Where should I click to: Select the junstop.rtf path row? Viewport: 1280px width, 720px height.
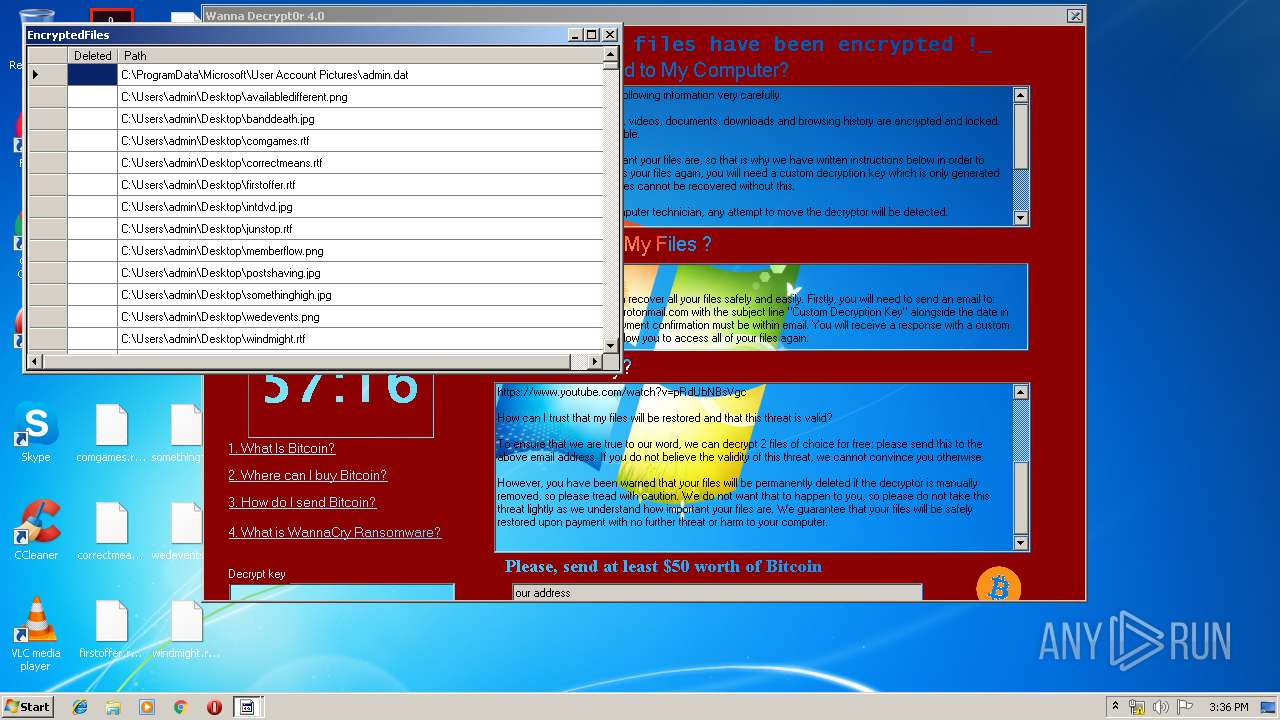[x=360, y=229]
